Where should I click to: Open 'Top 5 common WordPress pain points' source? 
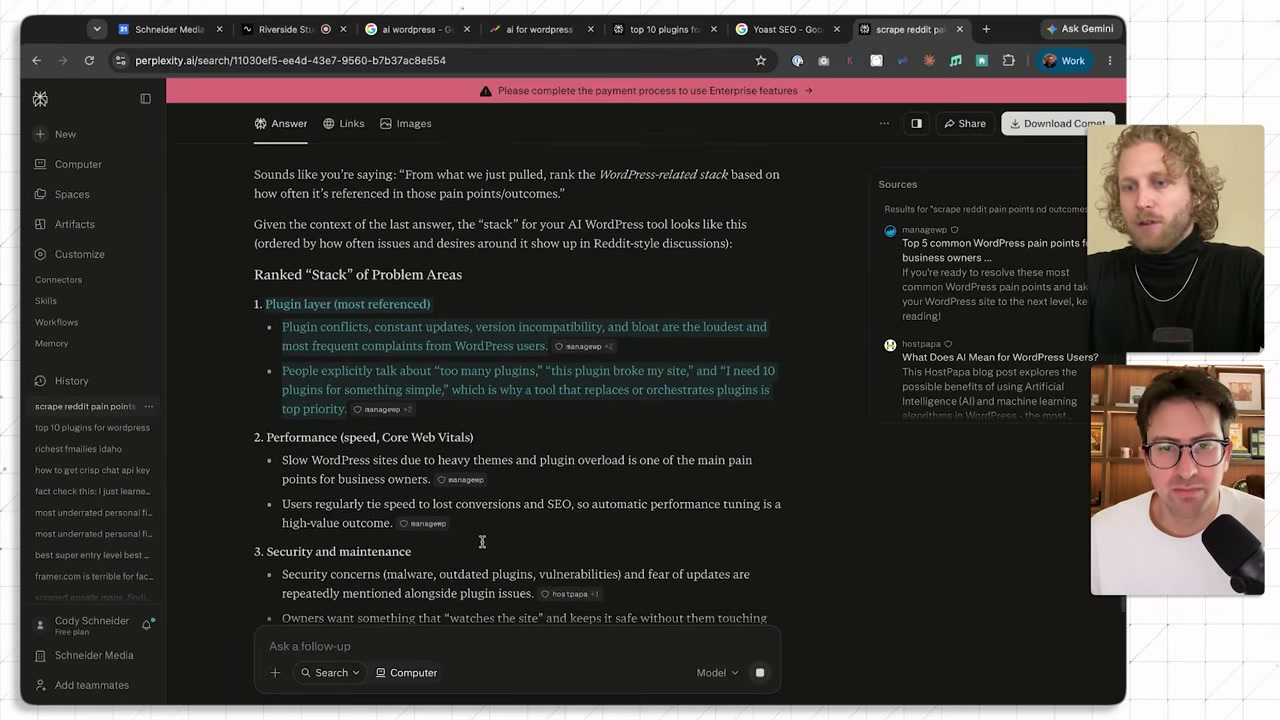tap(995, 250)
